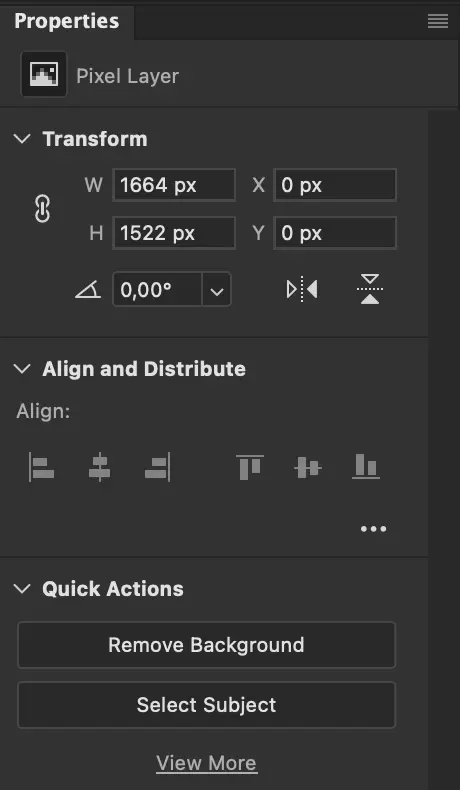Align left edges

pyautogui.click(x=42, y=467)
